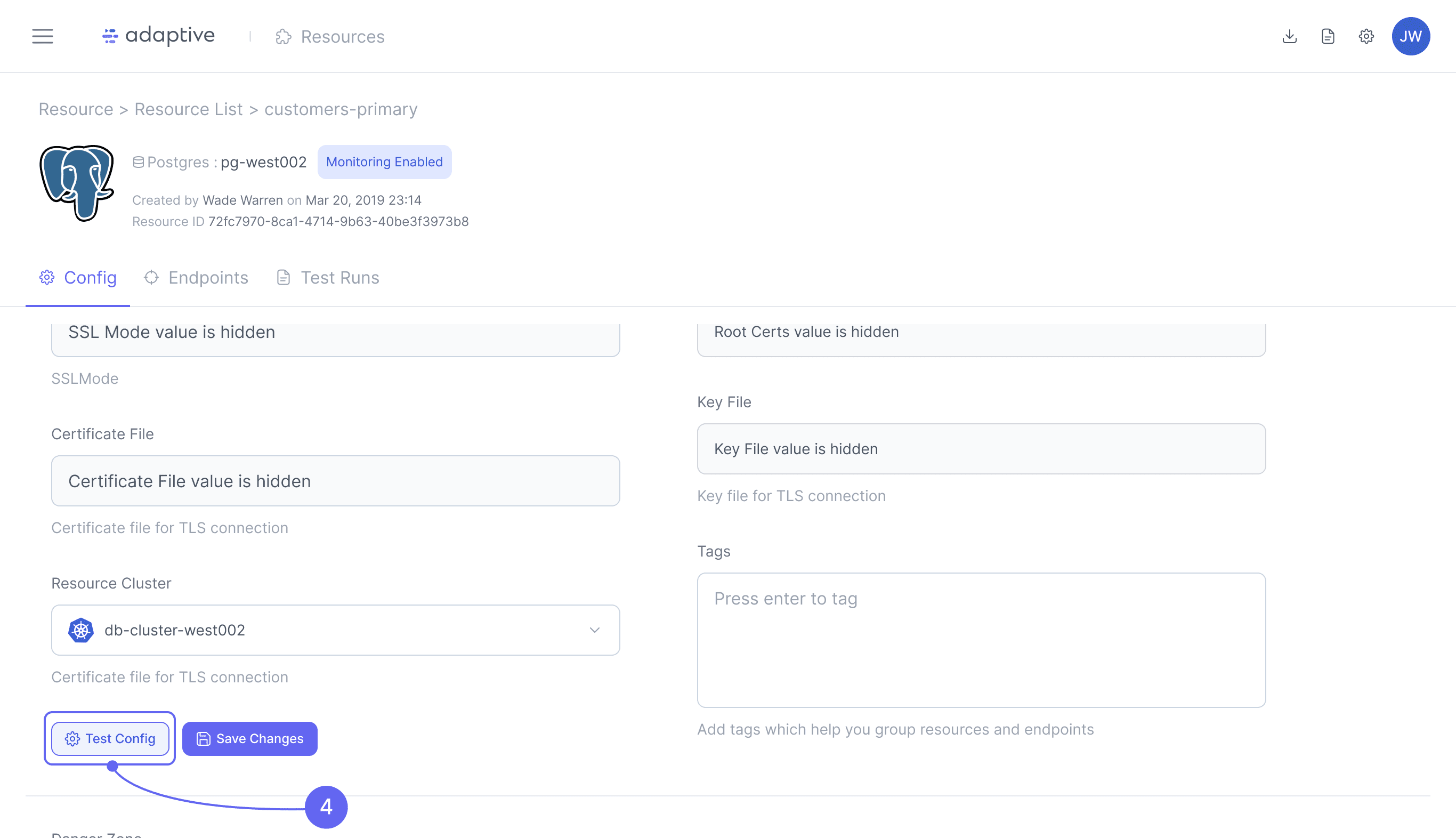Click the download icon in top bar

tap(1290, 36)
